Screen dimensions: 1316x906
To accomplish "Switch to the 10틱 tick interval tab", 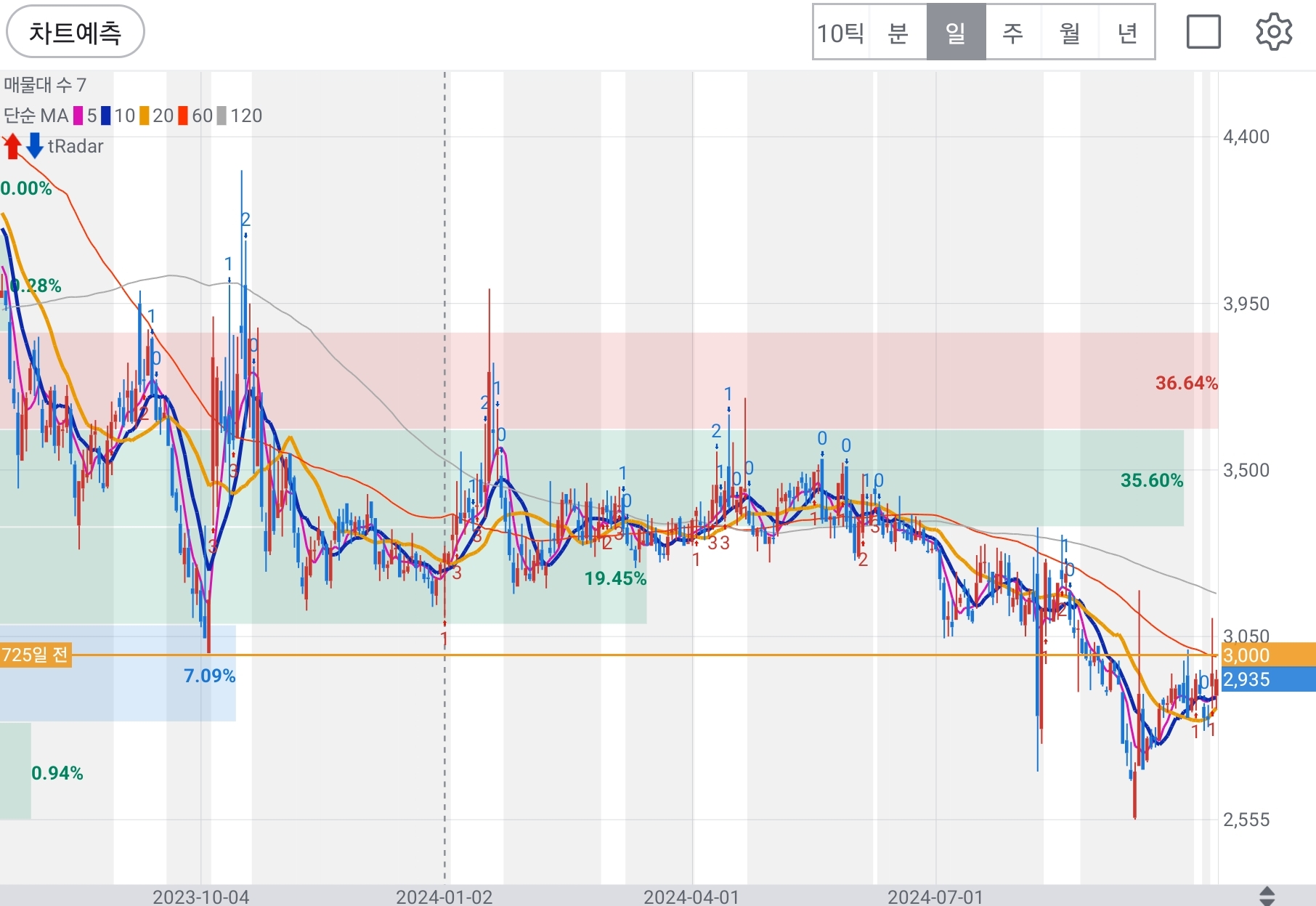I will 841,33.
